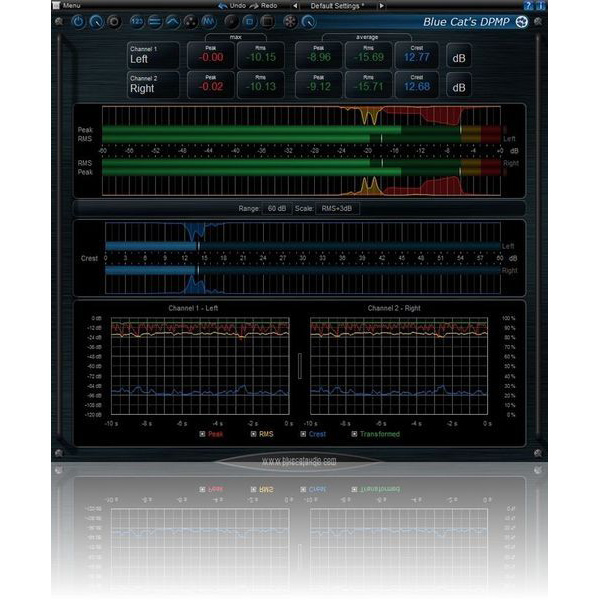This screenshot has height=600, width=600.
Task: Click Right average Peak value -9.12
Action: point(319,85)
